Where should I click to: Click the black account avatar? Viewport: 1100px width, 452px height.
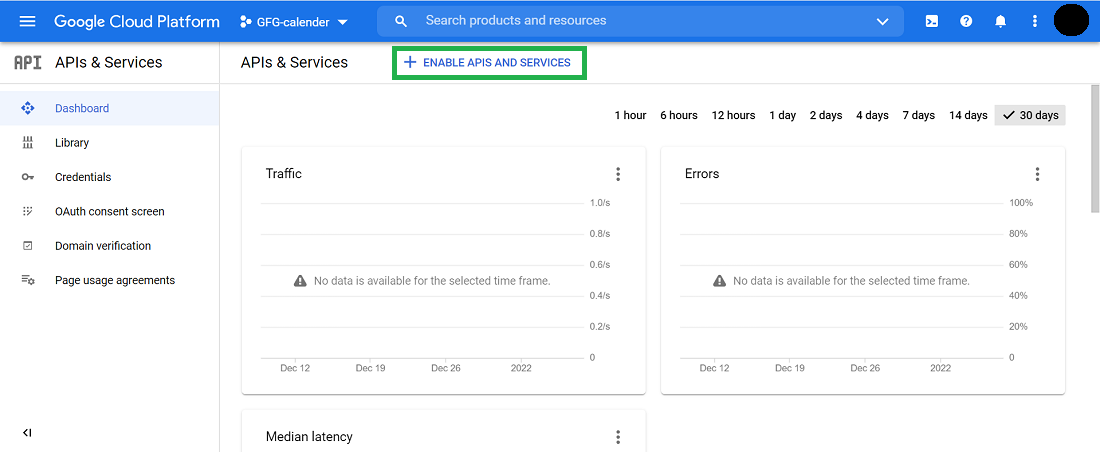[1071, 21]
